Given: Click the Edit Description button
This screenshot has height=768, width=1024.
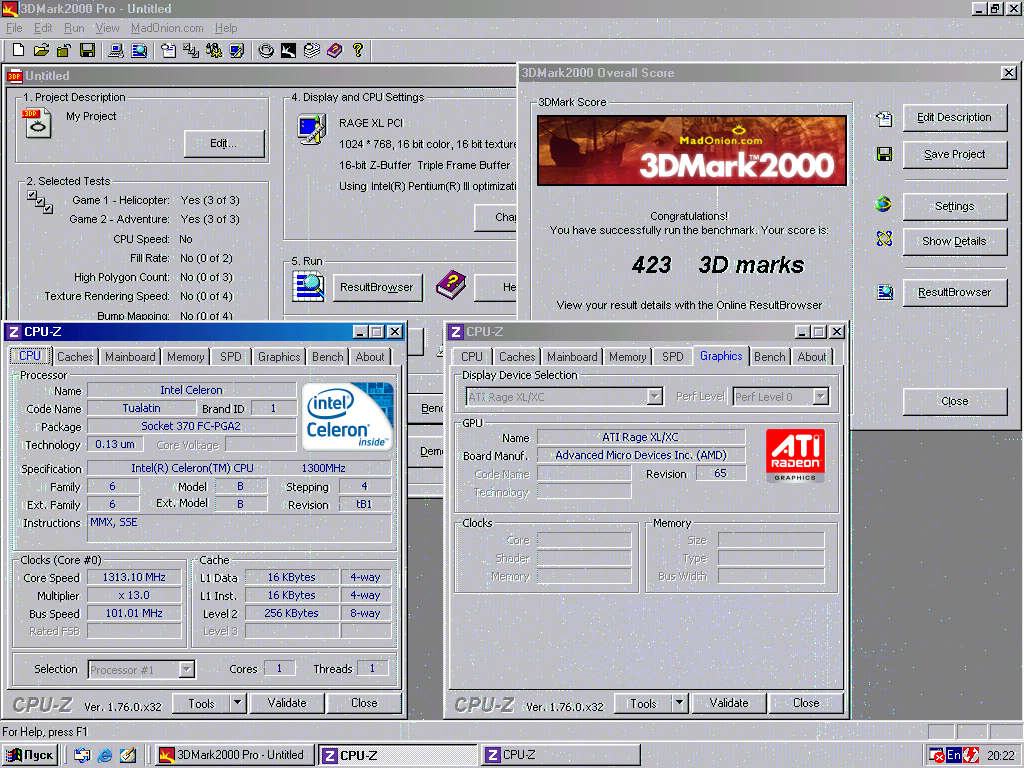Looking at the screenshot, I should [954, 118].
